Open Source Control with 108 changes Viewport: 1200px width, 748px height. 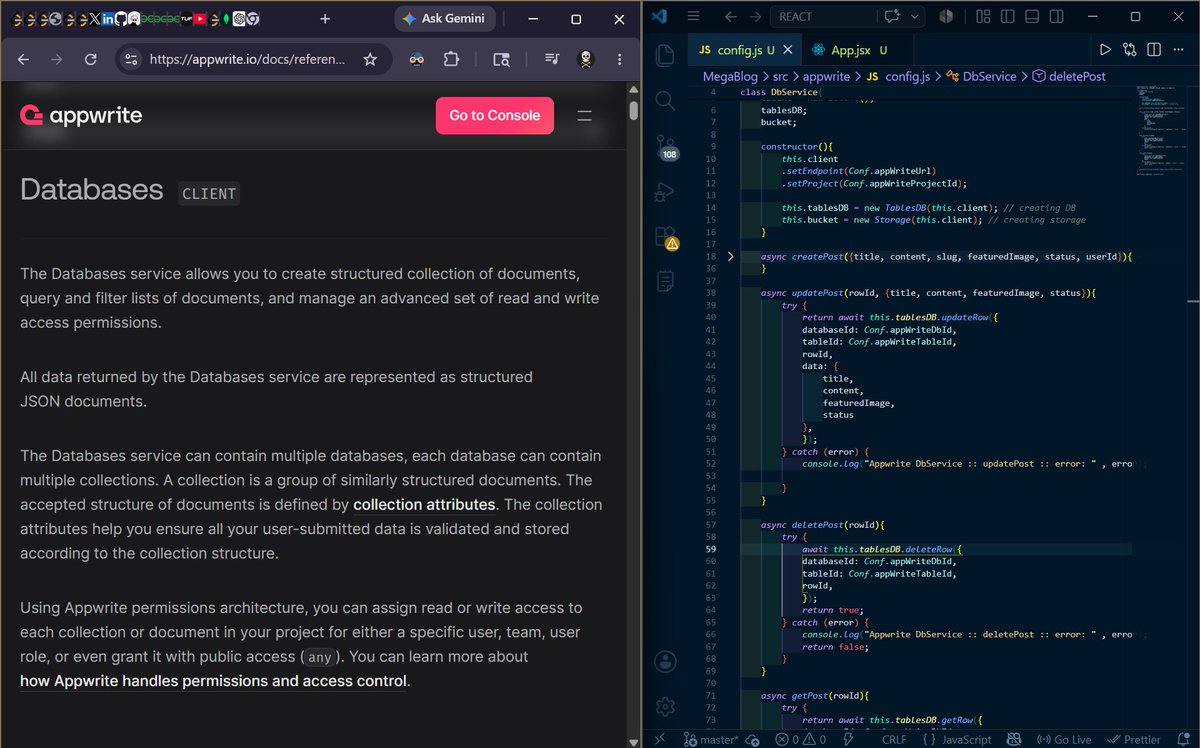(x=665, y=147)
